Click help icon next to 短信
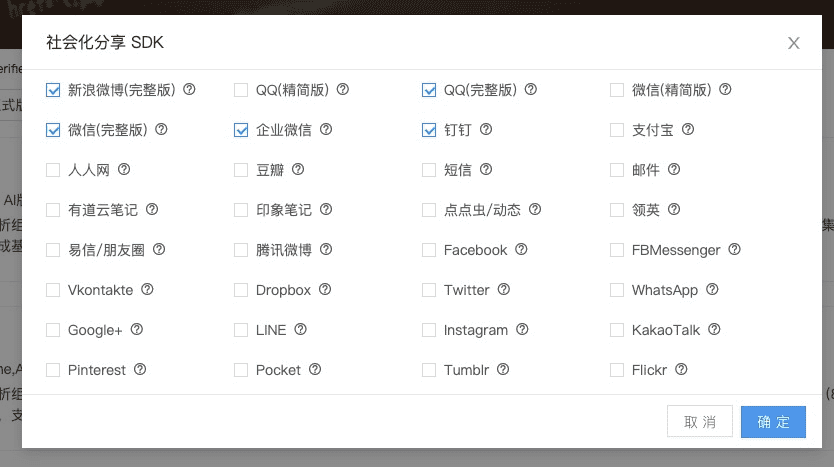834x467 pixels. pyautogui.click(x=486, y=169)
